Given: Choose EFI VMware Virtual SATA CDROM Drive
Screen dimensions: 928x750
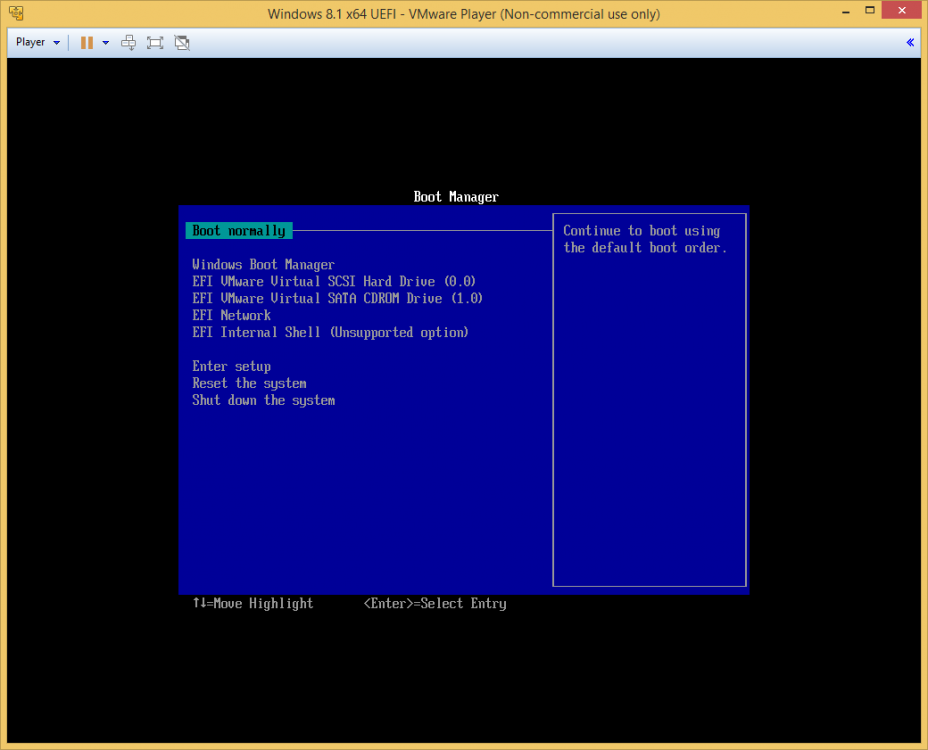Looking at the screenshot, I should point(337,298).
